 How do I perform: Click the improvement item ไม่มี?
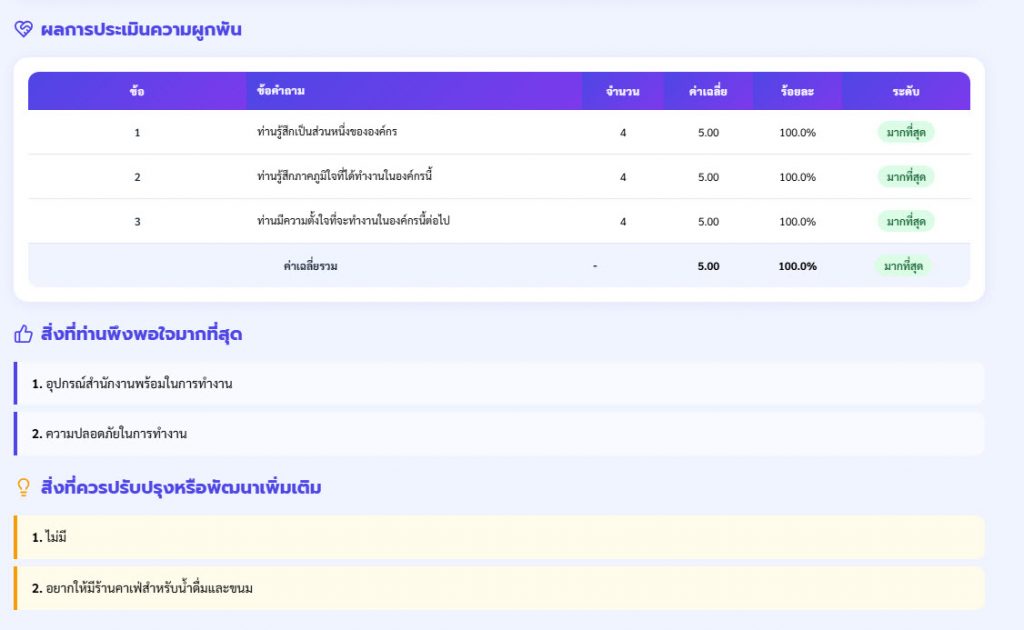coord(56,538)
